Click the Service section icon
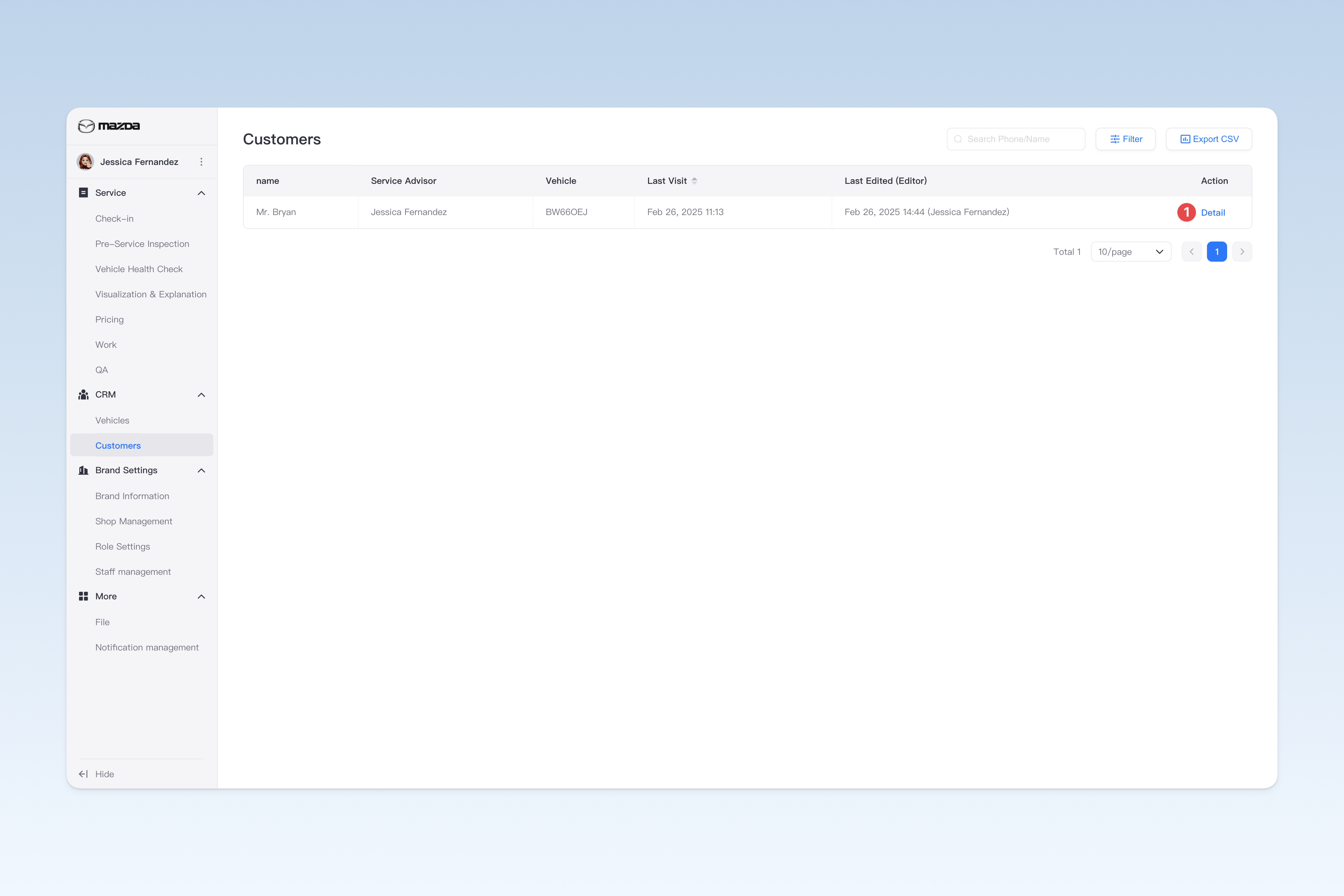 [x=83, y=192]
